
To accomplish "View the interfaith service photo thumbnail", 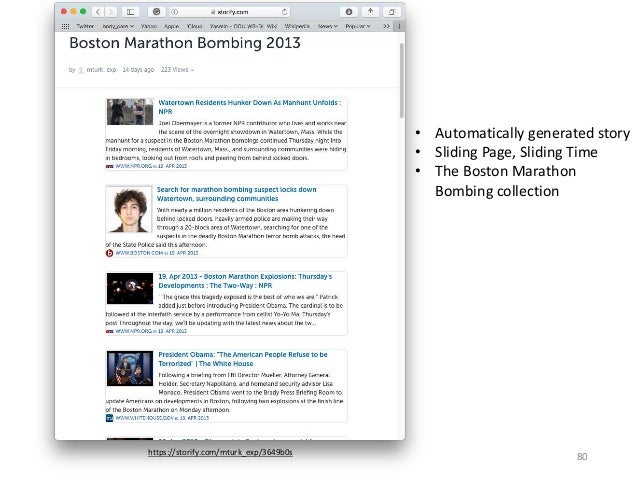I will point(130,288).
